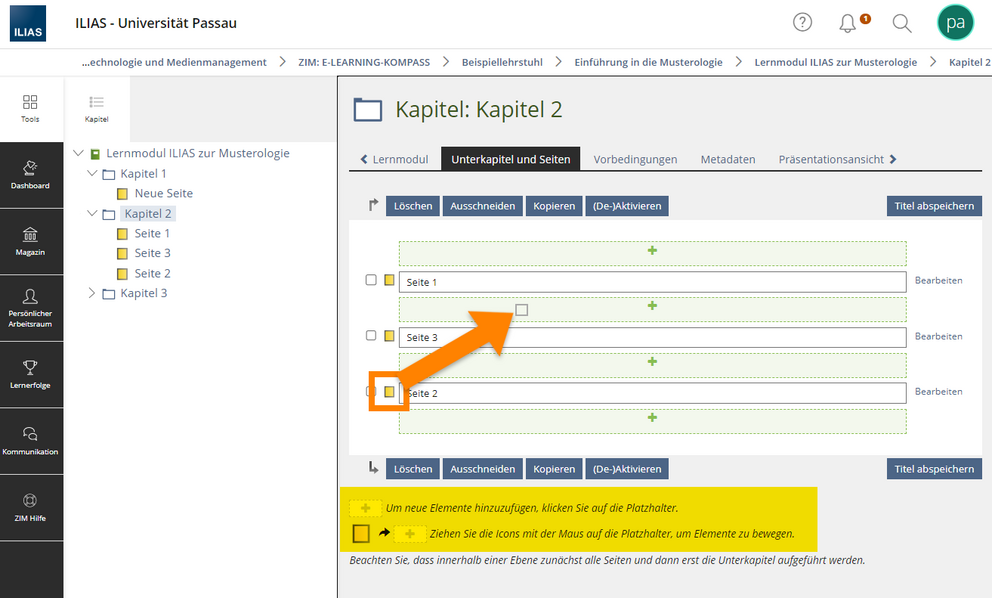The image size is (992, 598).
Task: Open the Dashboard sidebar icon
Action: [31, 173]
